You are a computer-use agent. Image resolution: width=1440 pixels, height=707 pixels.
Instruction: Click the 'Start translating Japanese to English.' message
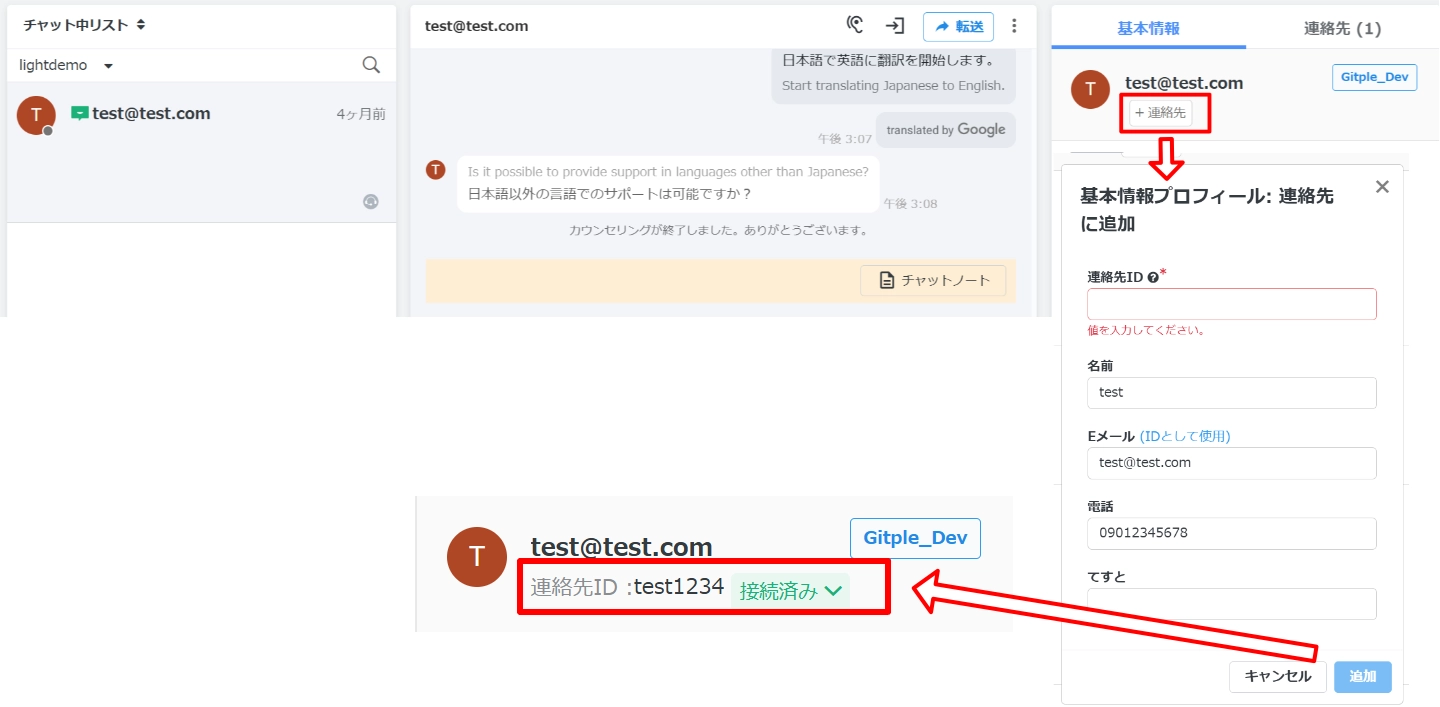click(x=893, y=85)
